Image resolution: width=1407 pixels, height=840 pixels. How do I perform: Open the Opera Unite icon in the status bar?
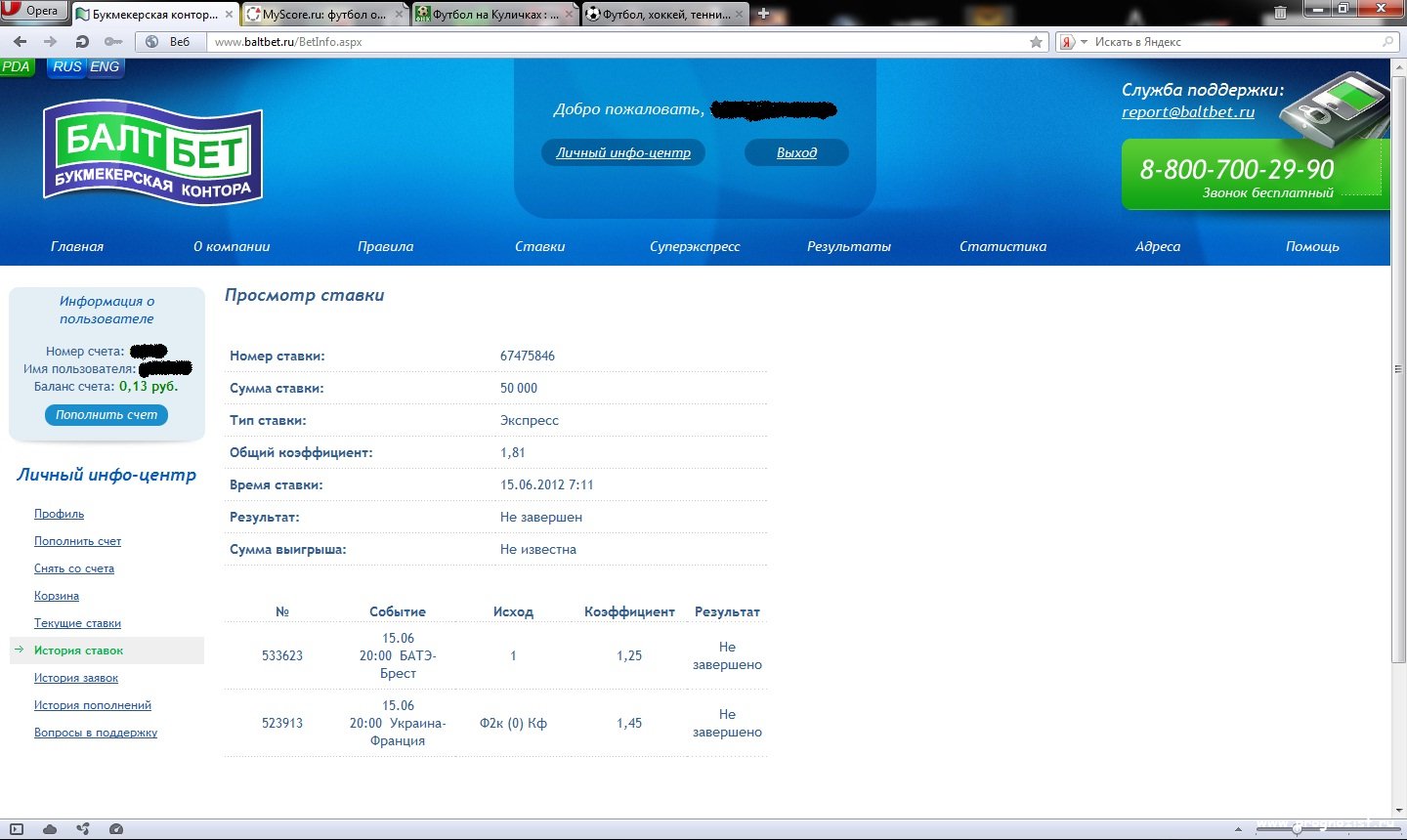[x=83, y=829]
